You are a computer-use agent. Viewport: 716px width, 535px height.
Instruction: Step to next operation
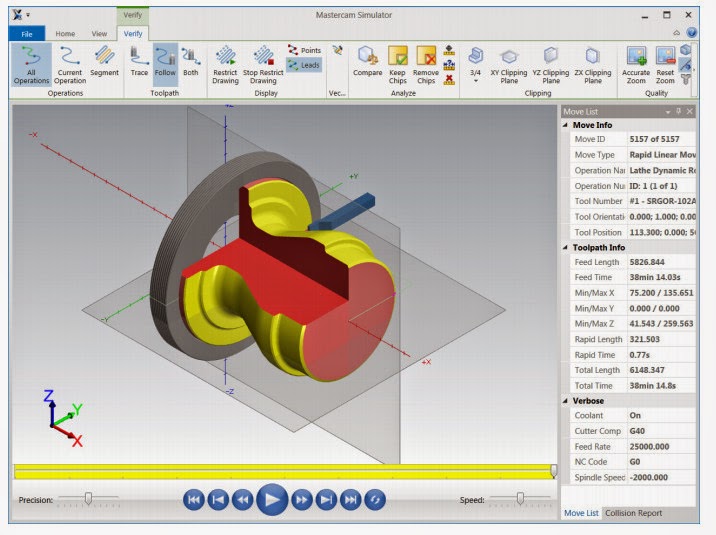[326, 500]
